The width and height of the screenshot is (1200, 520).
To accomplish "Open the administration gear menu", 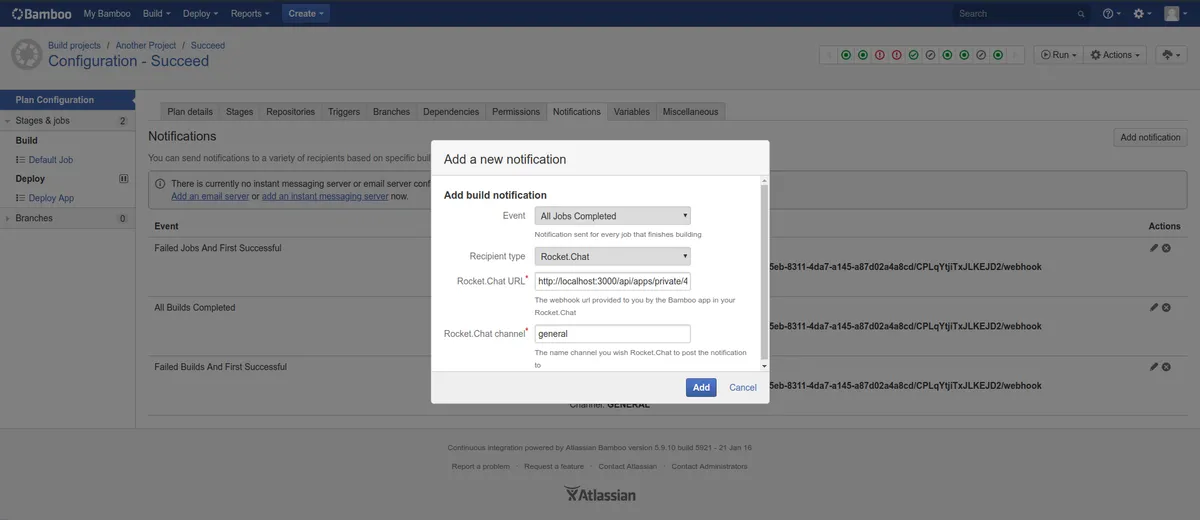I will tap(1142, 14).
